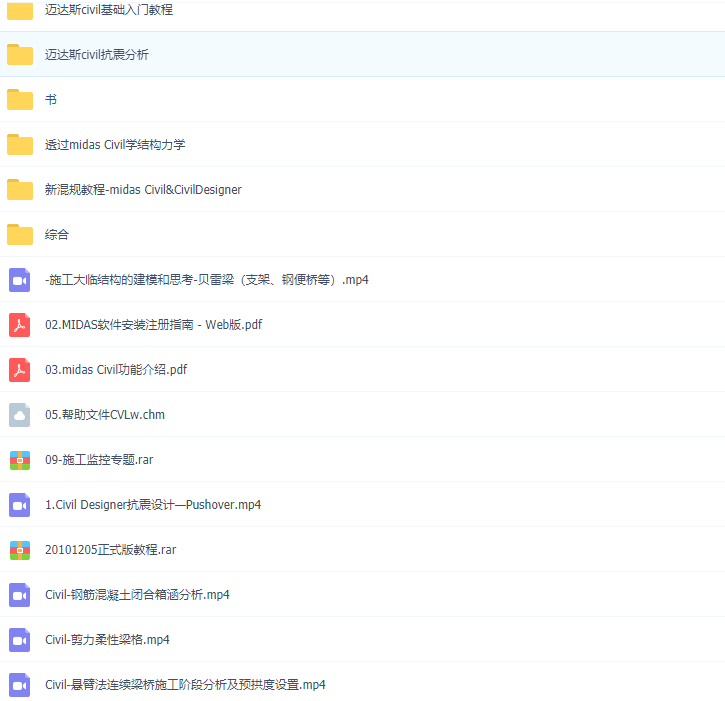Click video icon for Civil-悬臂法连续梁桥施工阶段分析
This screenshot has height=701, width=725.
(x=19, y=685)
